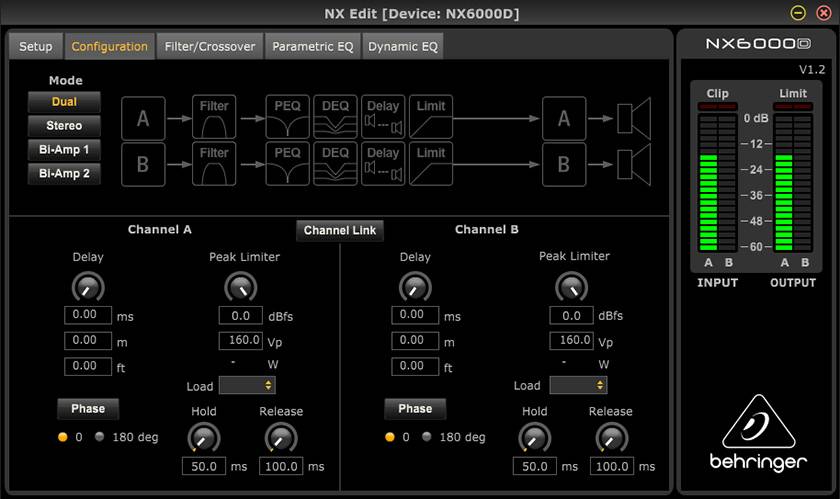Viewport: 840px width, 499px height.
Task: Select Stereo mode
Action: [64, 125]
